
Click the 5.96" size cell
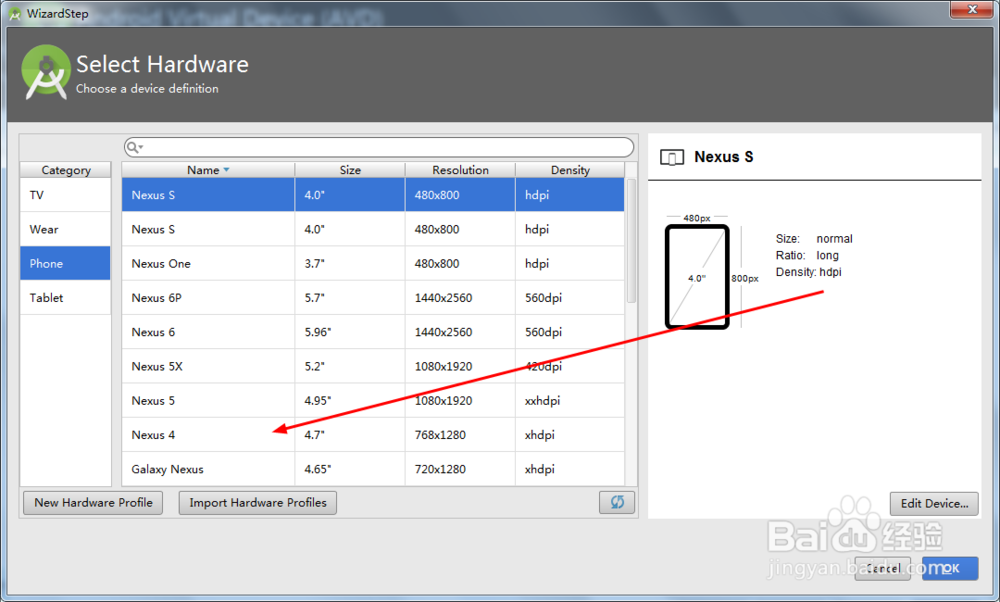tap(350, 332)
